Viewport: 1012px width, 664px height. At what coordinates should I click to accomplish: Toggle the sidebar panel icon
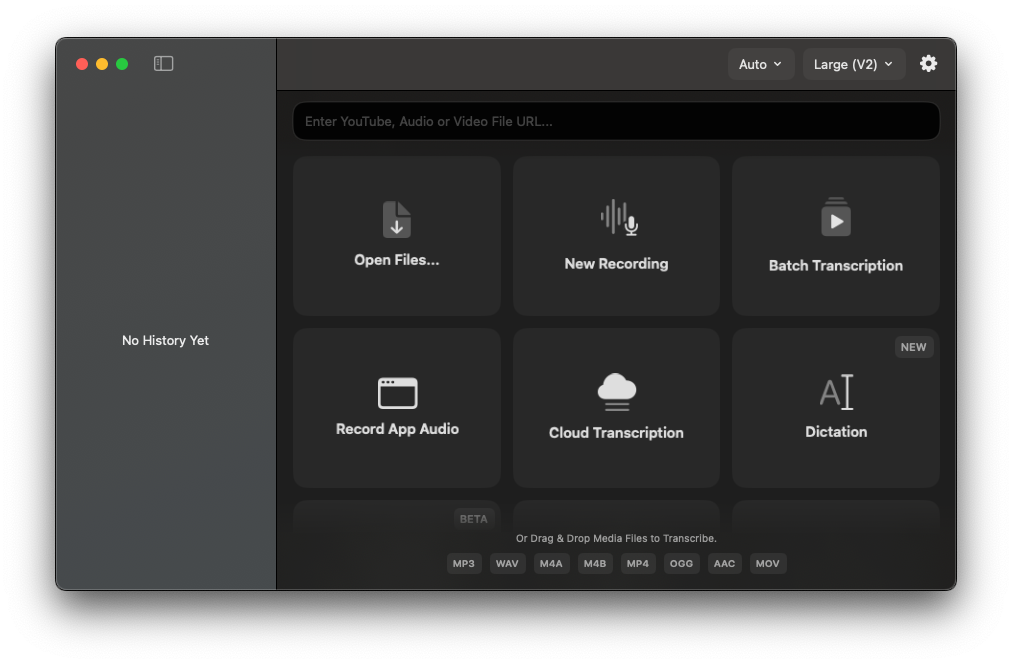[164, 64]
